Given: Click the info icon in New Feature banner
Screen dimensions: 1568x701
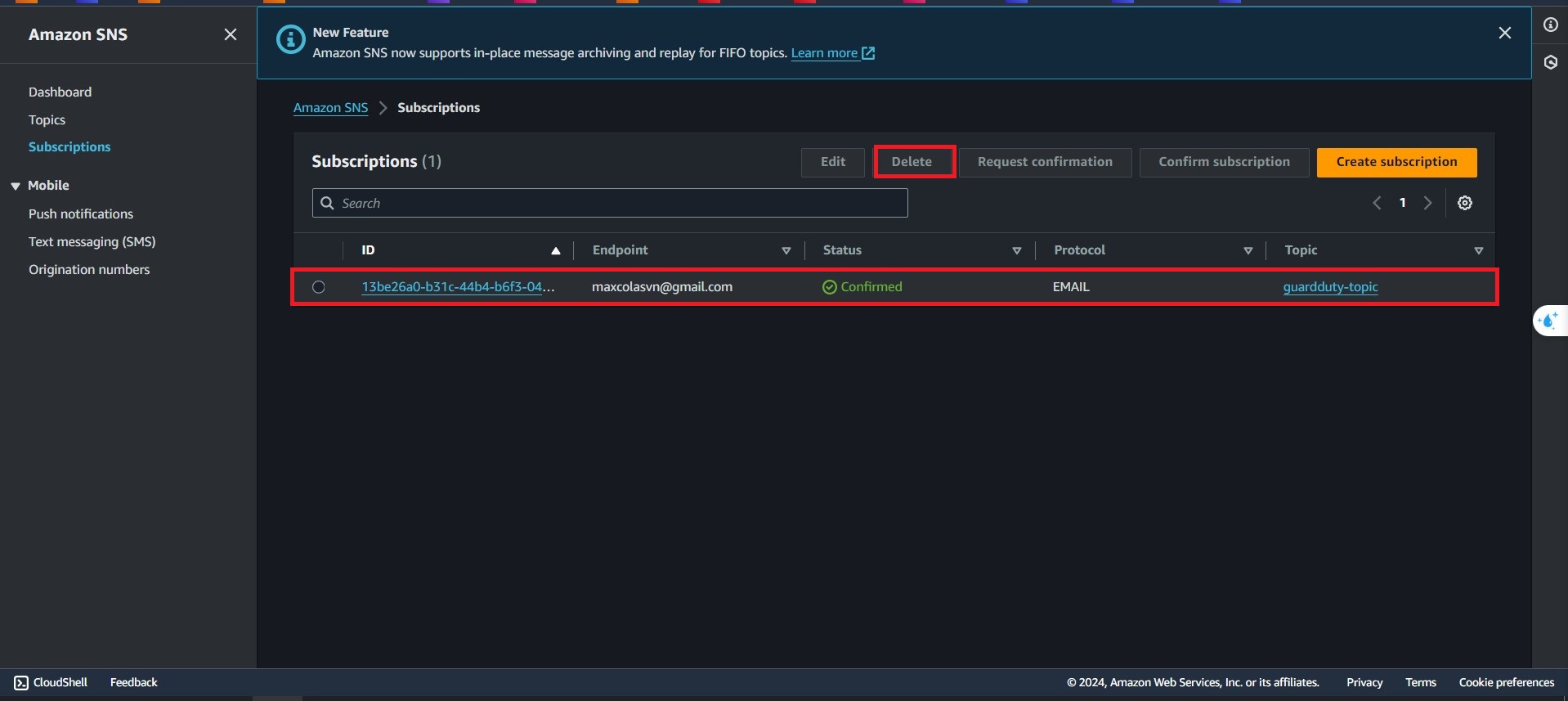Looking at the screenshot, I should tap(290, 39).
